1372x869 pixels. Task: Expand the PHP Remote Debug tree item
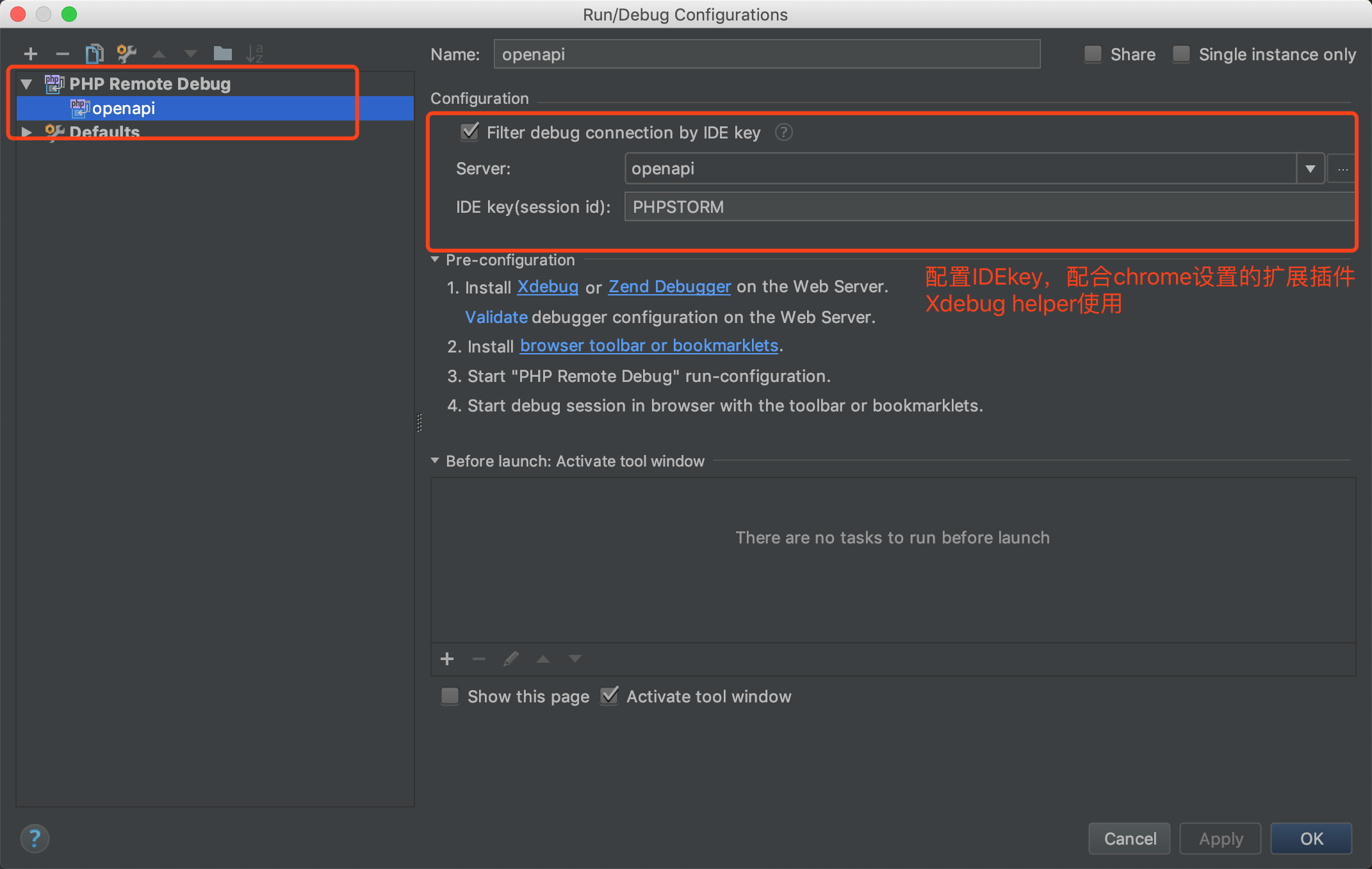click(x=24, y=83)
